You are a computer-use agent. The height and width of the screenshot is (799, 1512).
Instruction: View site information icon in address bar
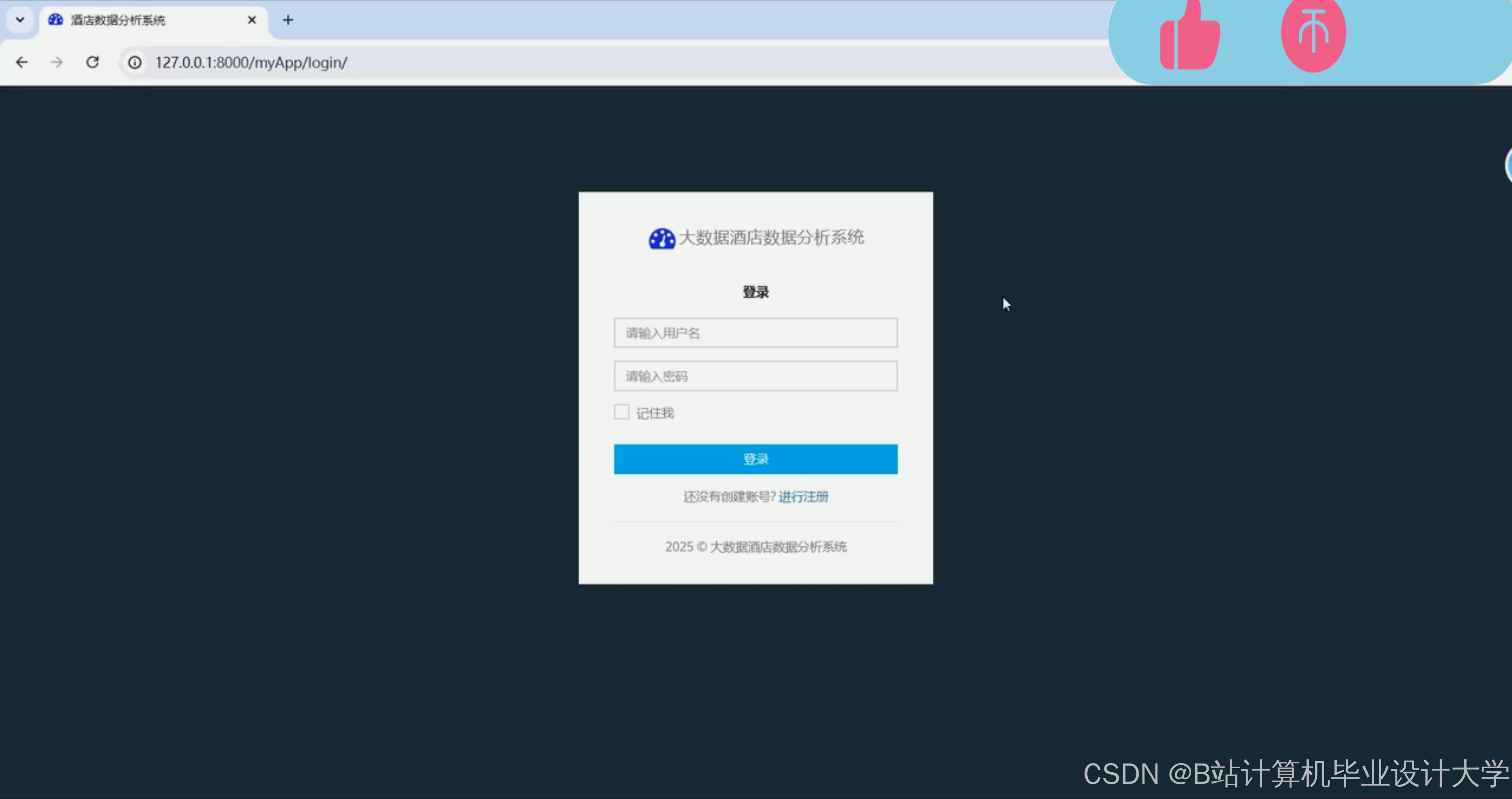coord(135,62)
